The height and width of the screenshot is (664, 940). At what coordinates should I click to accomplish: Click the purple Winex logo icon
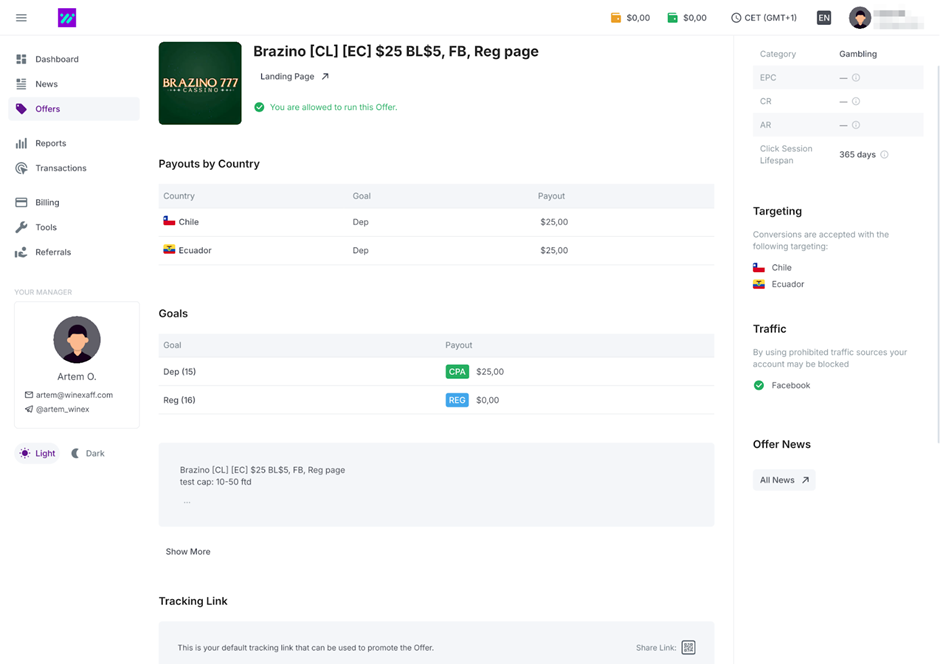(x=66, y=18)
